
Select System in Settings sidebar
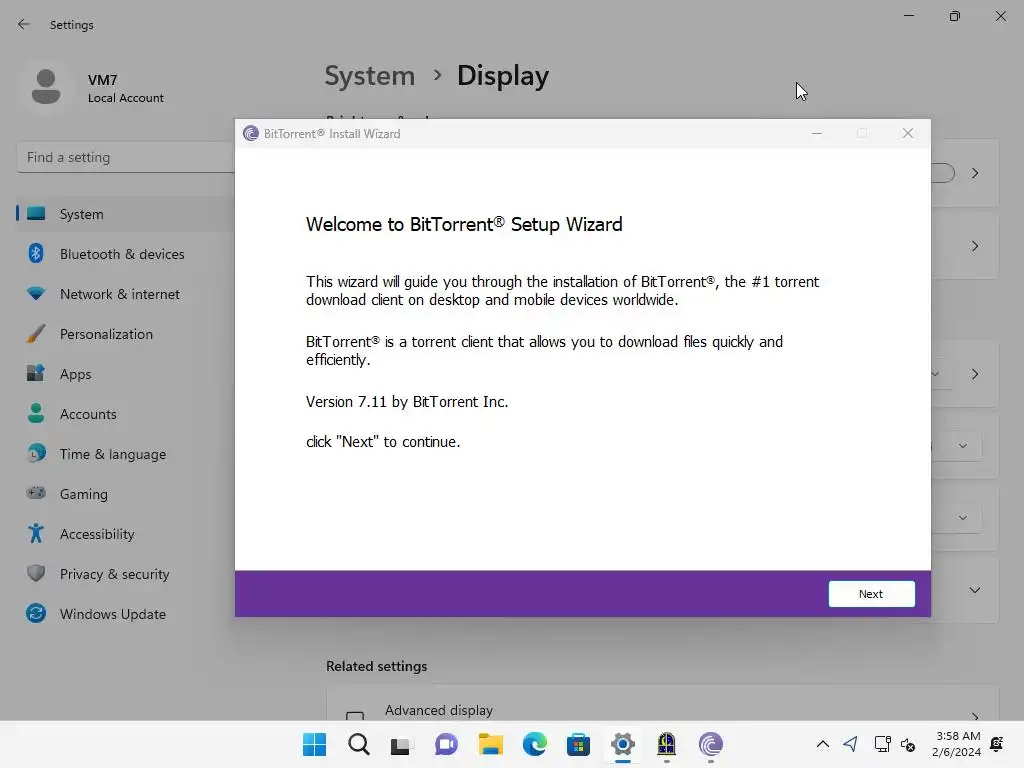point(125,214)
